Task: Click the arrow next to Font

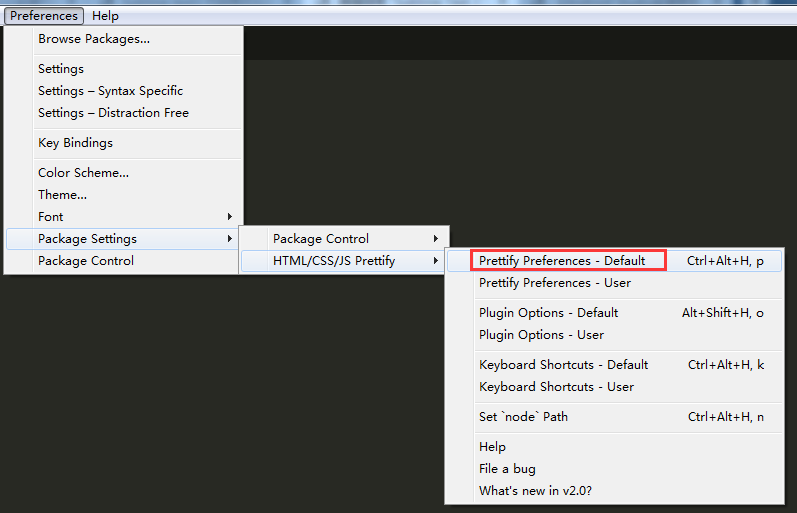Action: click(x=230, y=217)
